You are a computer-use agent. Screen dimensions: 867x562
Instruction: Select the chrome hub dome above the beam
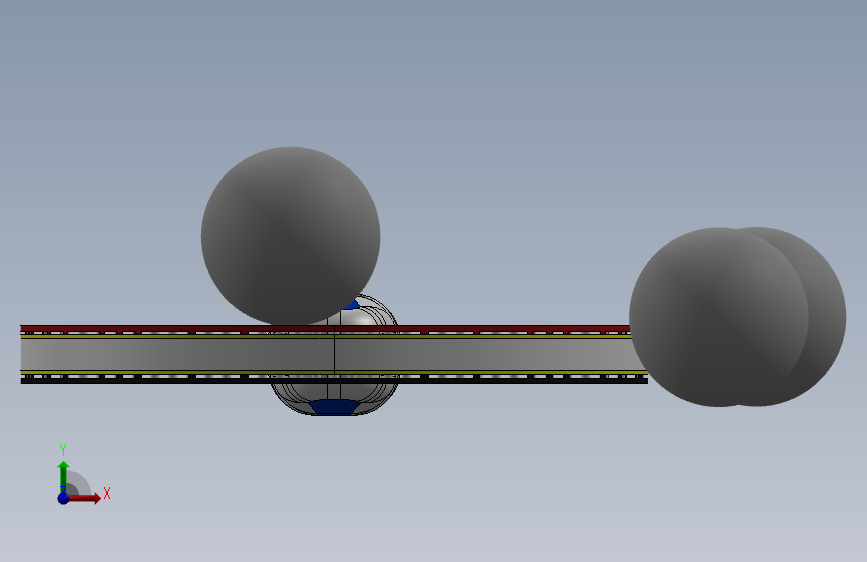click(368, 313)
